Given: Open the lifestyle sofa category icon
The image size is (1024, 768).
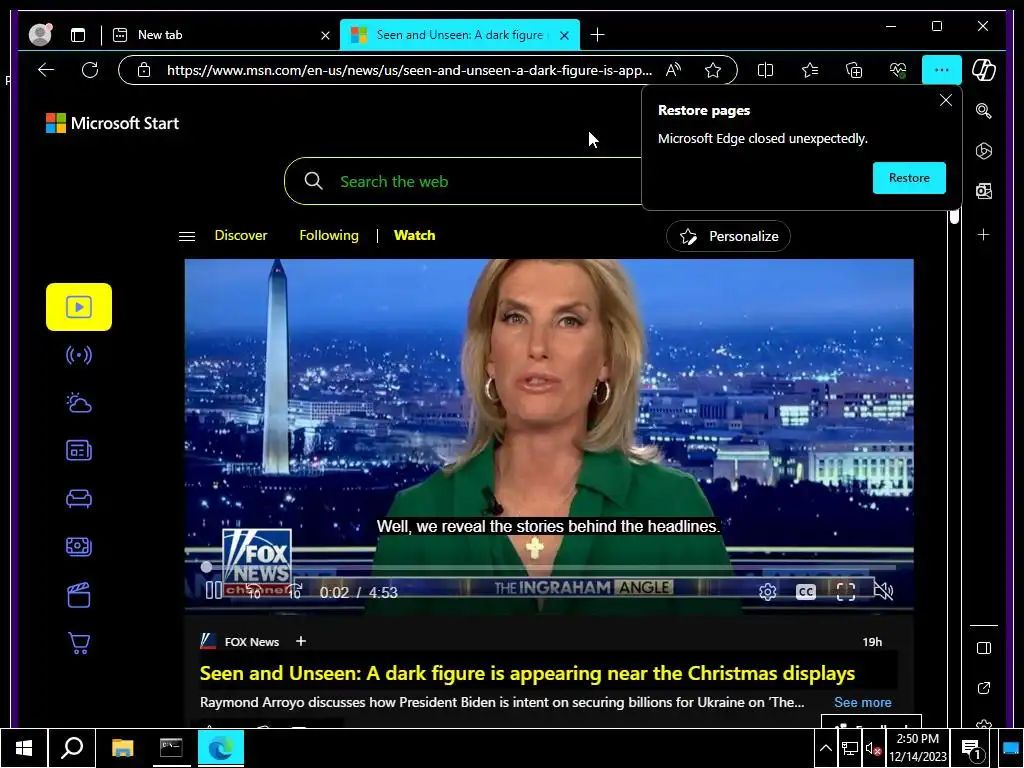Looking at the screenshot, I should pos(79,499).
